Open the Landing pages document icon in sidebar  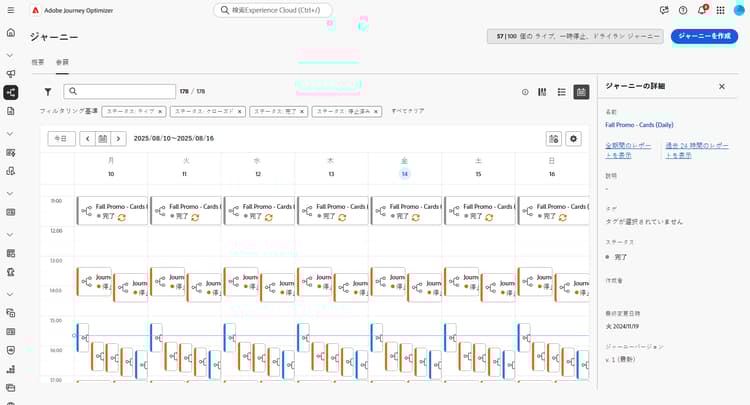click(x=11, y=111)
